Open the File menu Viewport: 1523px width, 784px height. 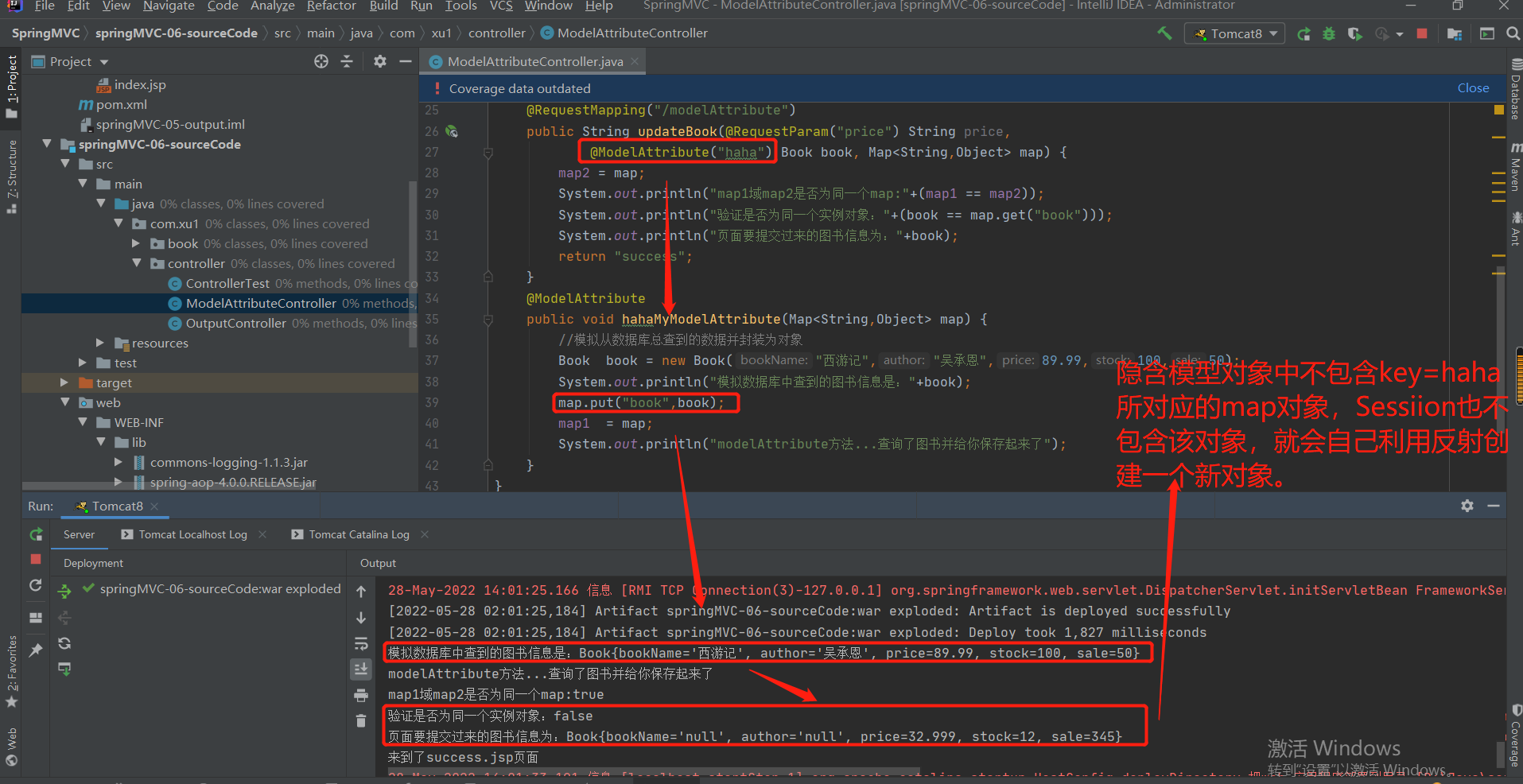point(45,6)
